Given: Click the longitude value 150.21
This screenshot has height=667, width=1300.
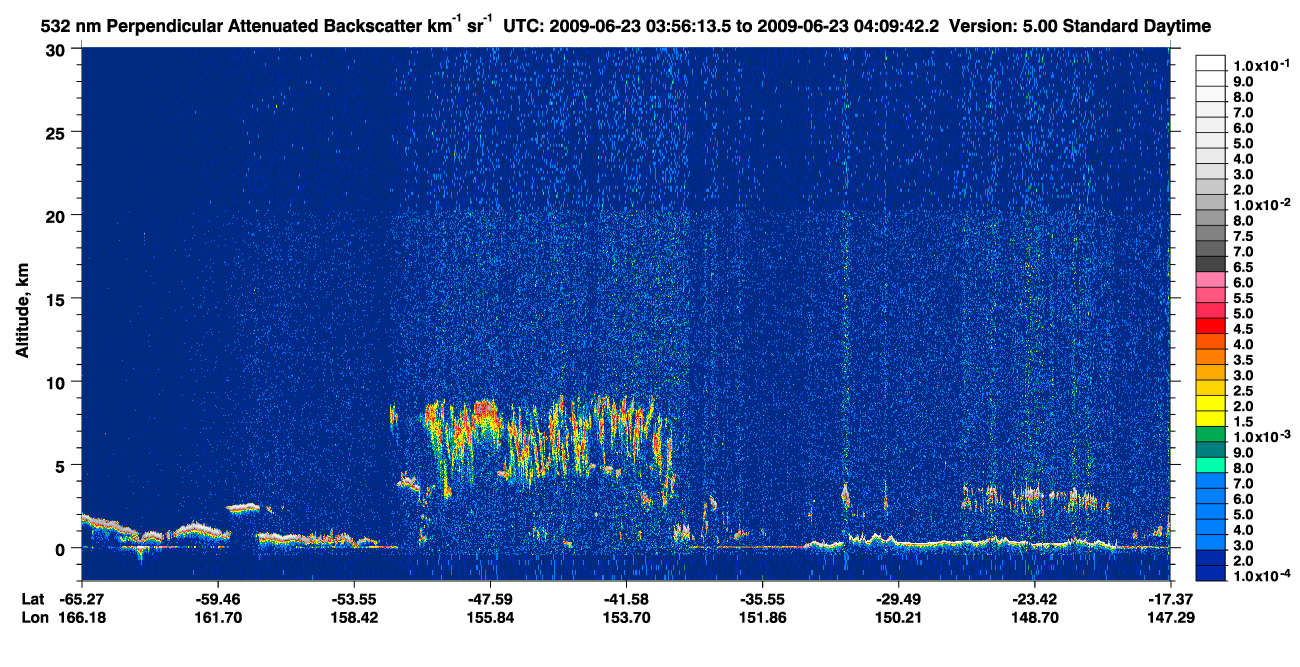Looking at the screenshot, I should tap(898, 617).
